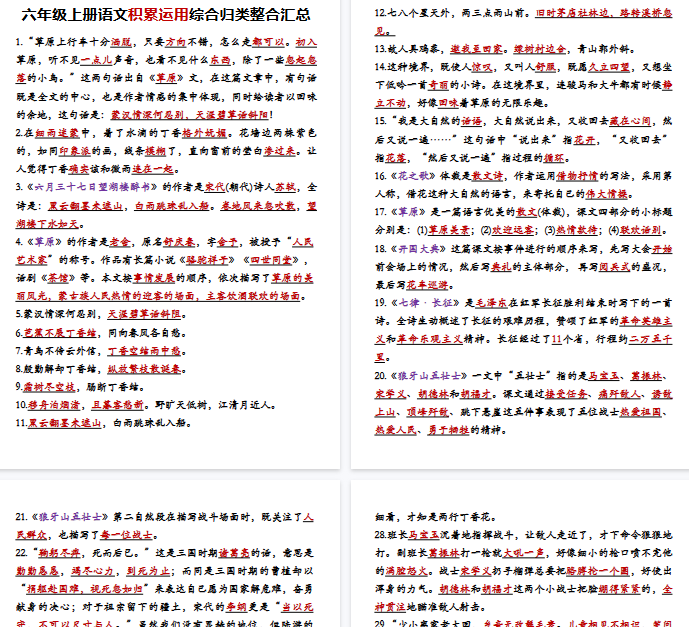Click the verse "芭蕉不展丁香结" in item 6
Image resolution: width=689 pixels, height=627 pixels.
60,333
